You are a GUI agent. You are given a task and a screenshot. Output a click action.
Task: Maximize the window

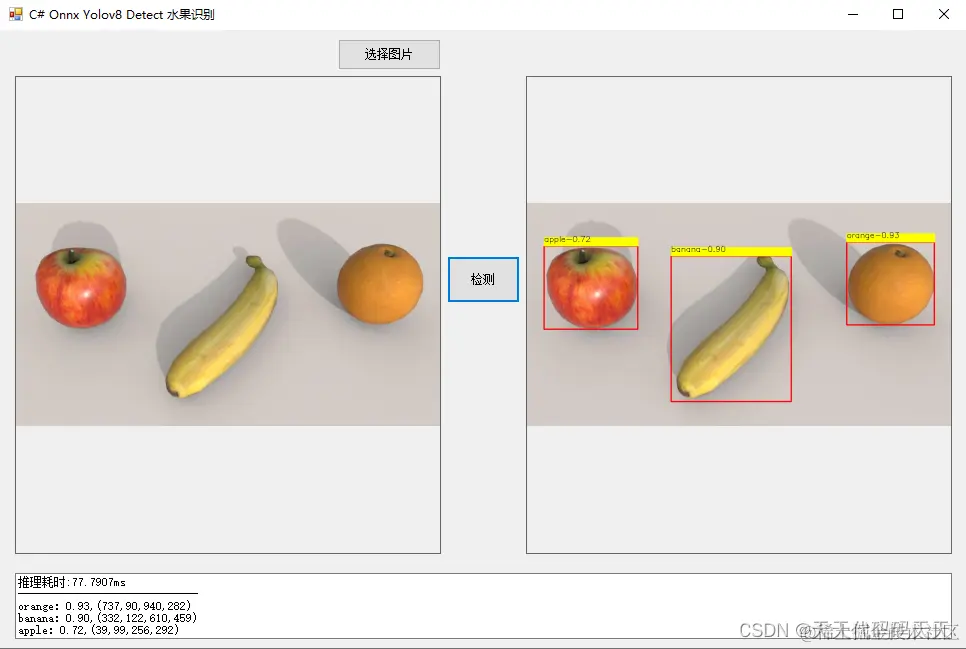[x=898, y=14]
